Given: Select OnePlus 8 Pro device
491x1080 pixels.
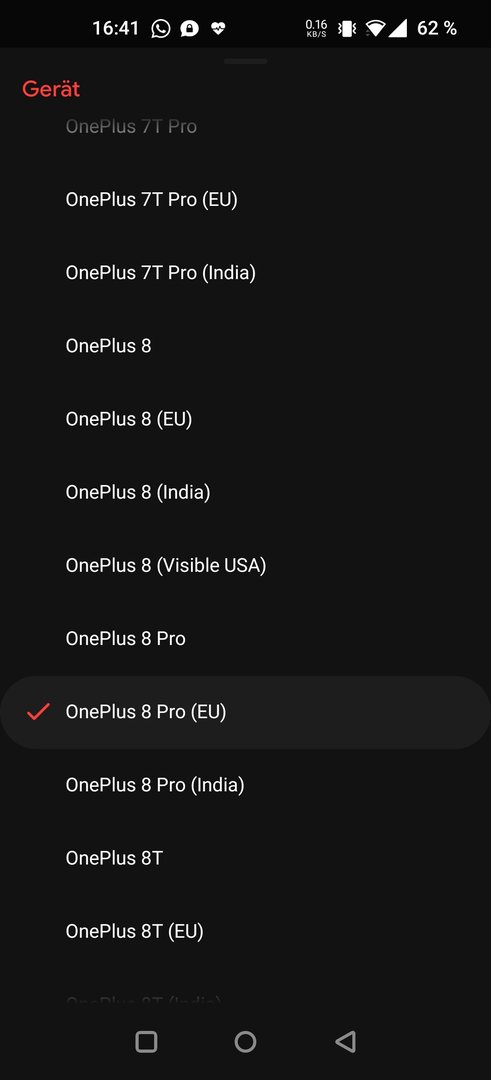Looking at the screenshot, I should (x=245, y=638).
